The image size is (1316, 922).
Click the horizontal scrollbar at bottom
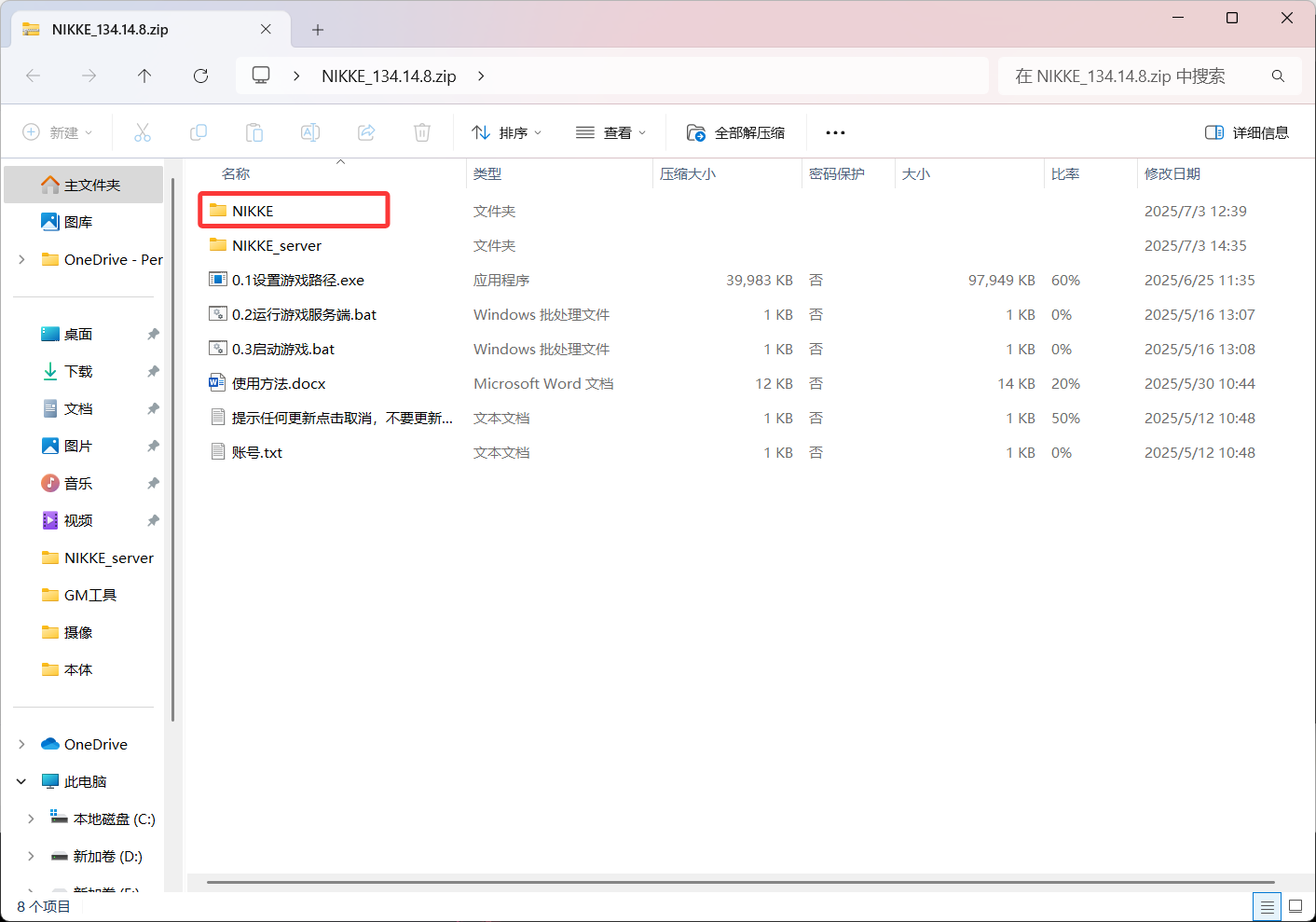coord(740,882)
